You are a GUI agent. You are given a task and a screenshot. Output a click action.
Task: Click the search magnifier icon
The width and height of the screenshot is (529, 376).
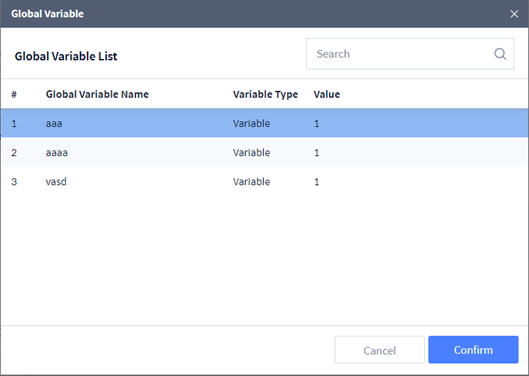coord(500,54)
